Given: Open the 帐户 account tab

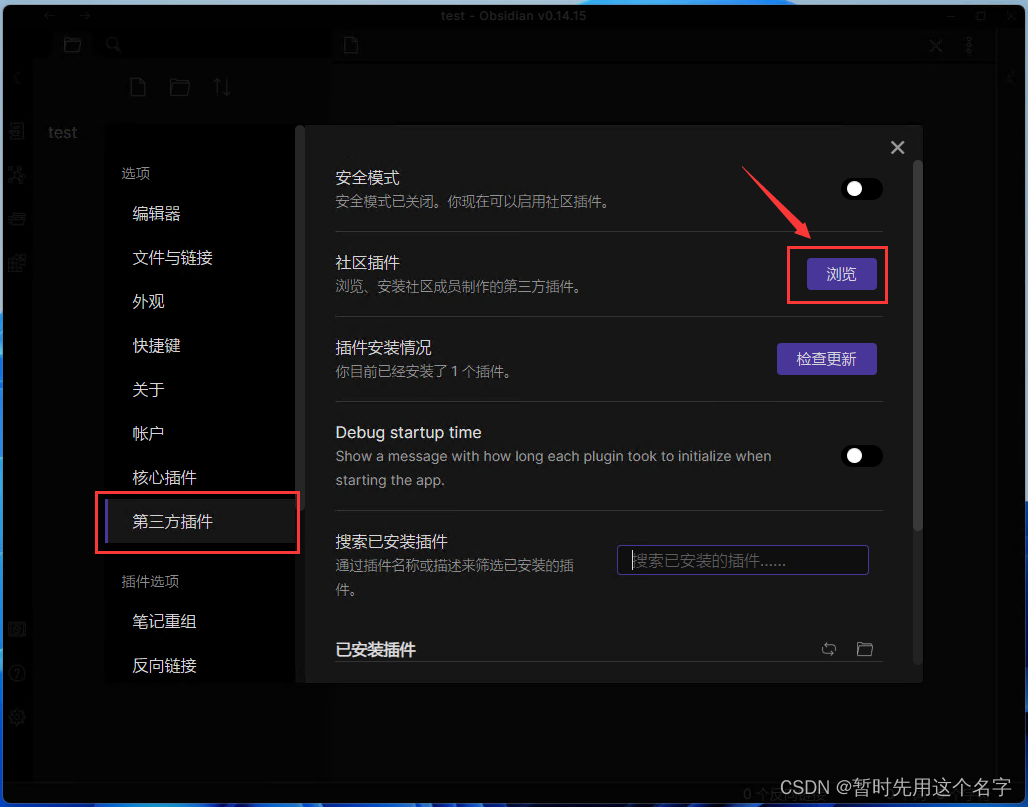Looking at the screenshot, I should [200, 433].
